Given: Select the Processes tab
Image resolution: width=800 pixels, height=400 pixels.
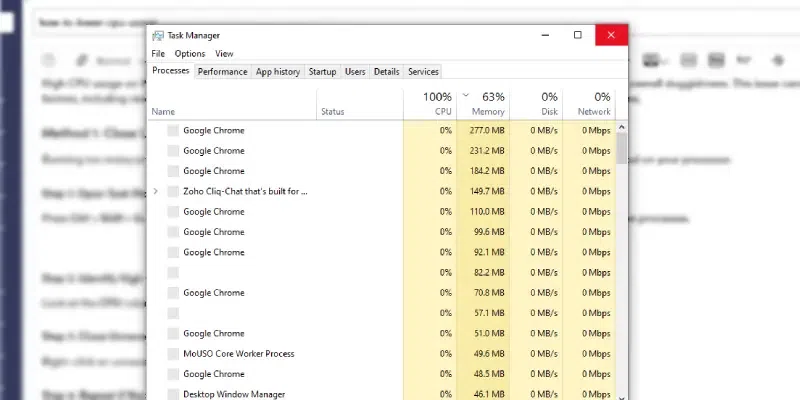Looking at the screenshot, I should (171, 70).
